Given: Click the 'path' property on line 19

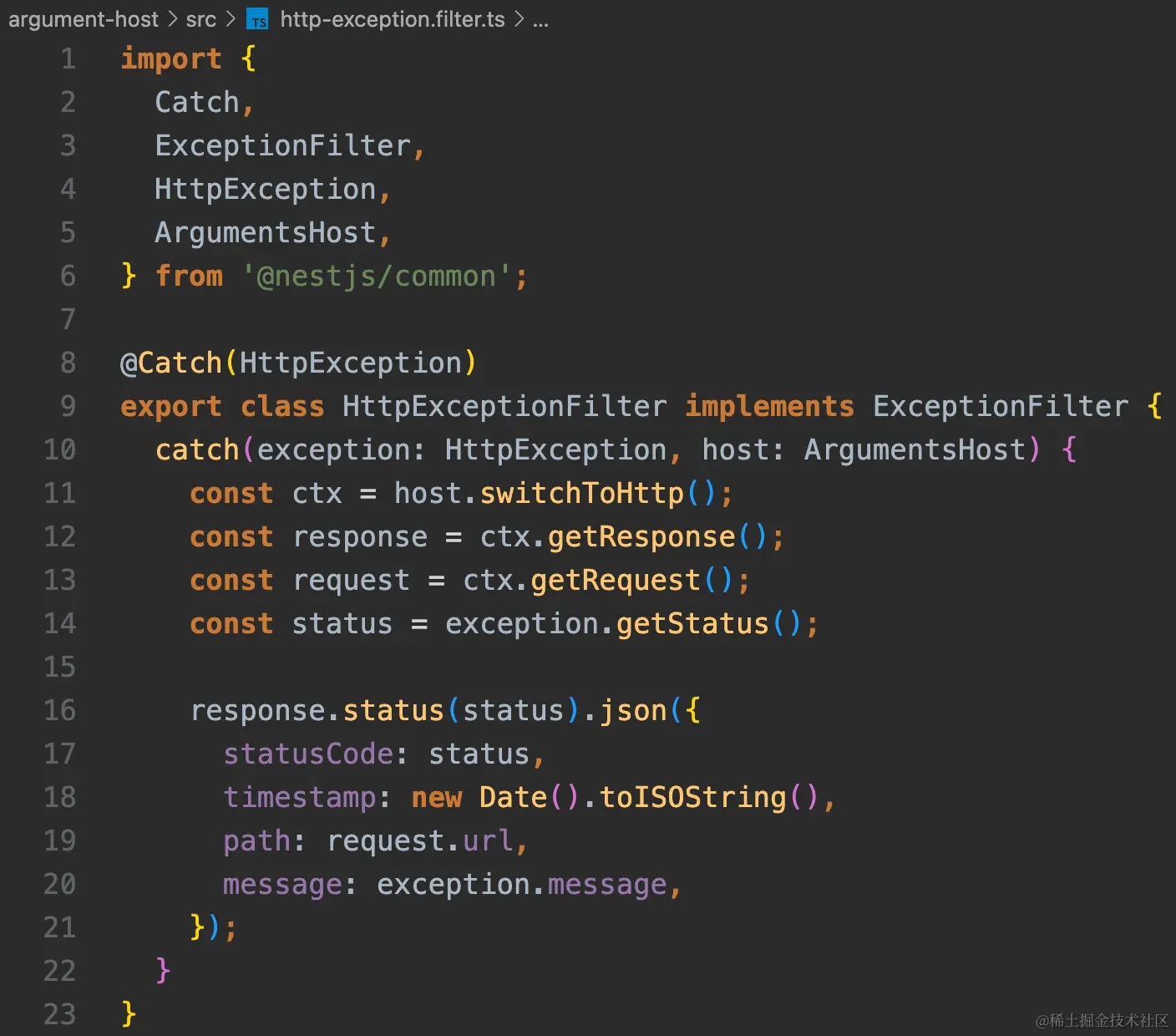Looking at the screenshot, I should pos(257,841).
